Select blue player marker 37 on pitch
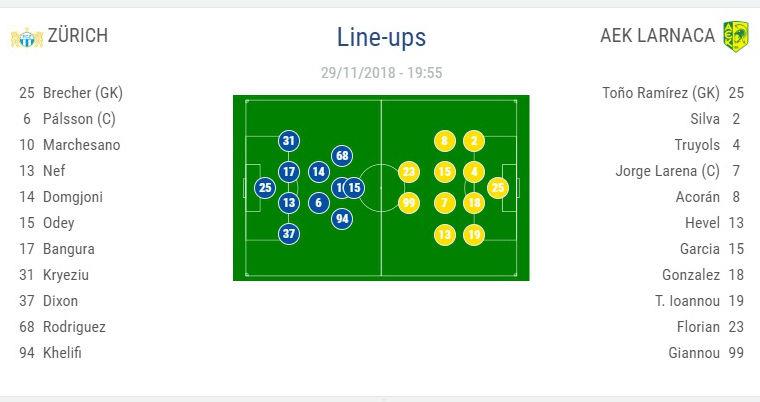The image size is (760, 402). coord(289,234)
